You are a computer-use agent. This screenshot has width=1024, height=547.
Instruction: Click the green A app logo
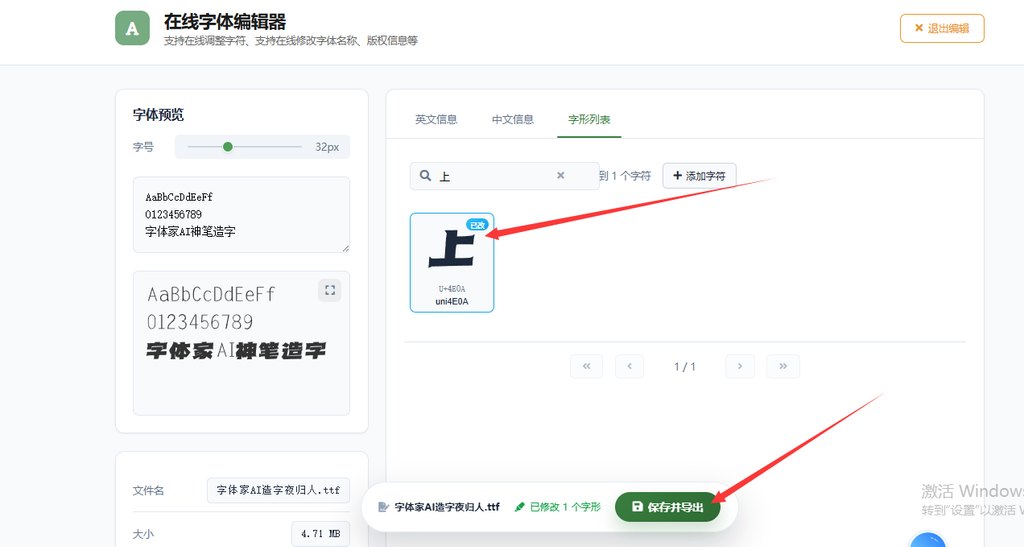[133, 28]
